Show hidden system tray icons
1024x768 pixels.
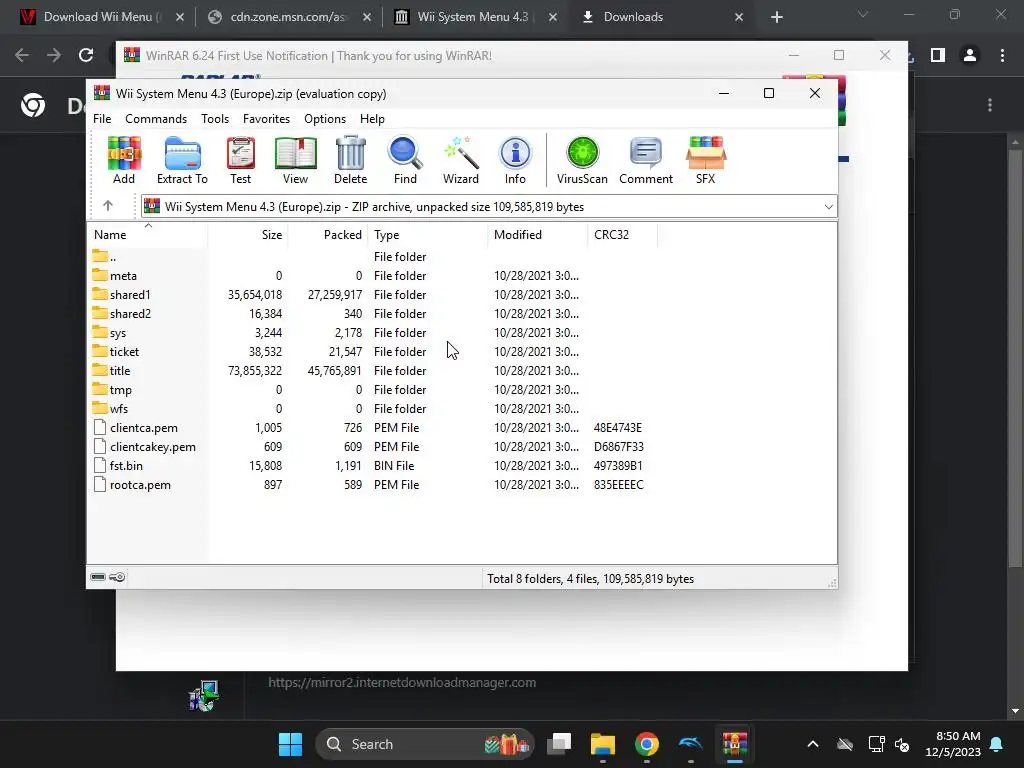tap(812, 744)
